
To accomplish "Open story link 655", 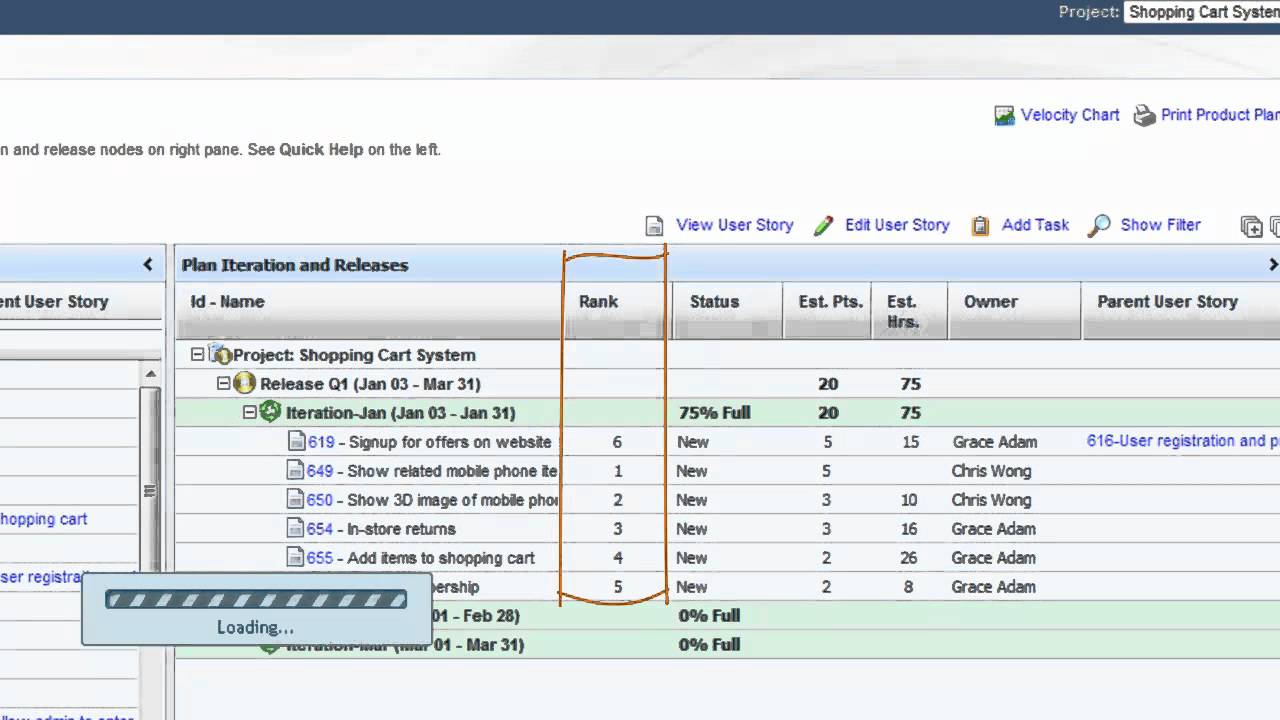I will (320, 558).
